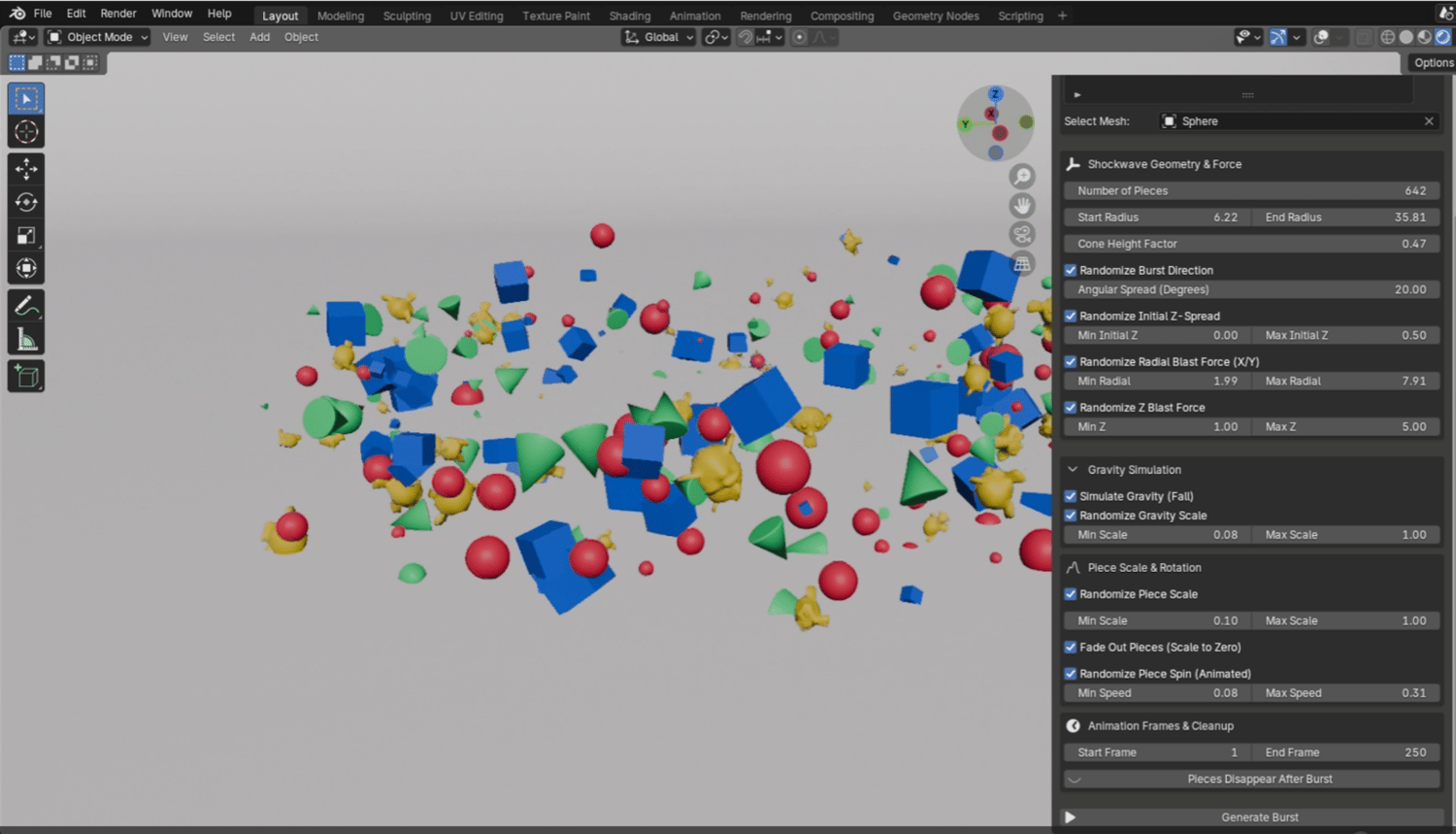Select the Rotate tool
The image size is (1456, 834).
click(x=26, y=202)
